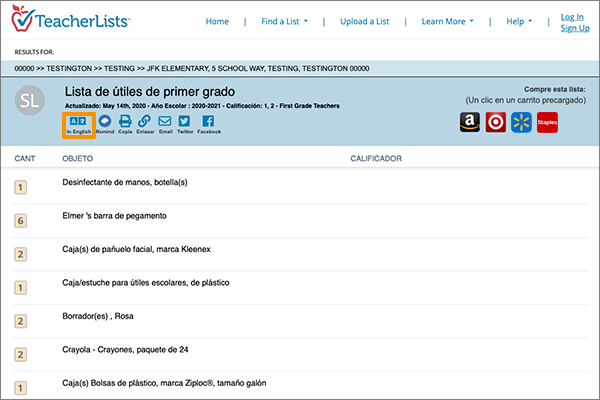600x400 pixels.
Task: Shop this list at Staples
Action: 546,122
